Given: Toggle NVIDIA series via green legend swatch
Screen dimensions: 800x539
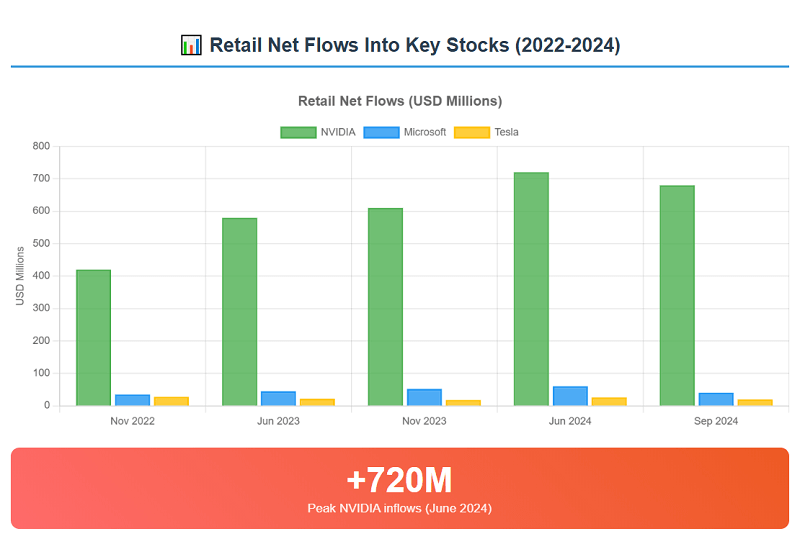Looking at the screenshot, I should tap(298, 132).
